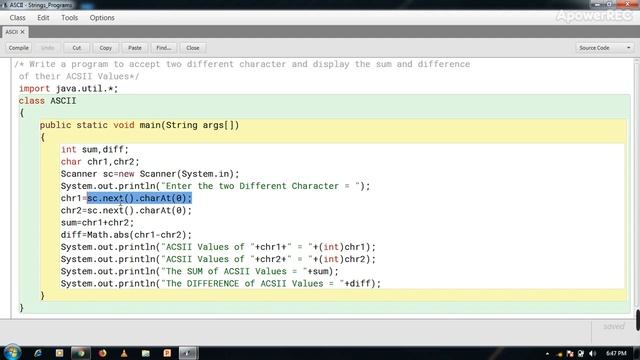Click the 'import java.util.*;' line
The height and width of the screenshot is (360, 640).
68,89
